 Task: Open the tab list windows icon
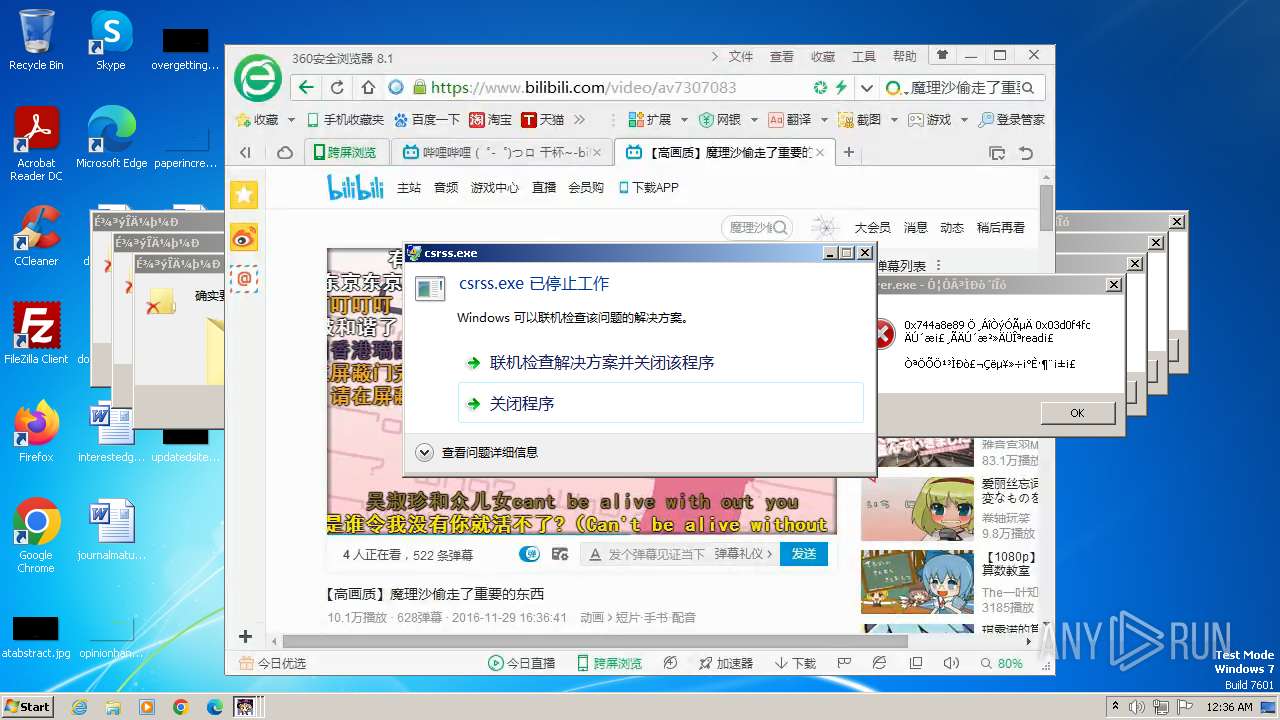[996, 153]
